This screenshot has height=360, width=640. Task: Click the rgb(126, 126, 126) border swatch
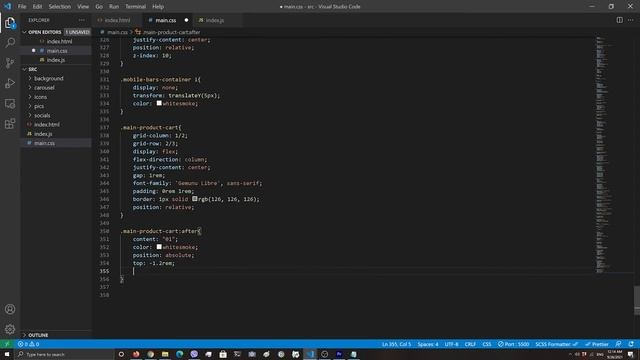coord(195,199)
